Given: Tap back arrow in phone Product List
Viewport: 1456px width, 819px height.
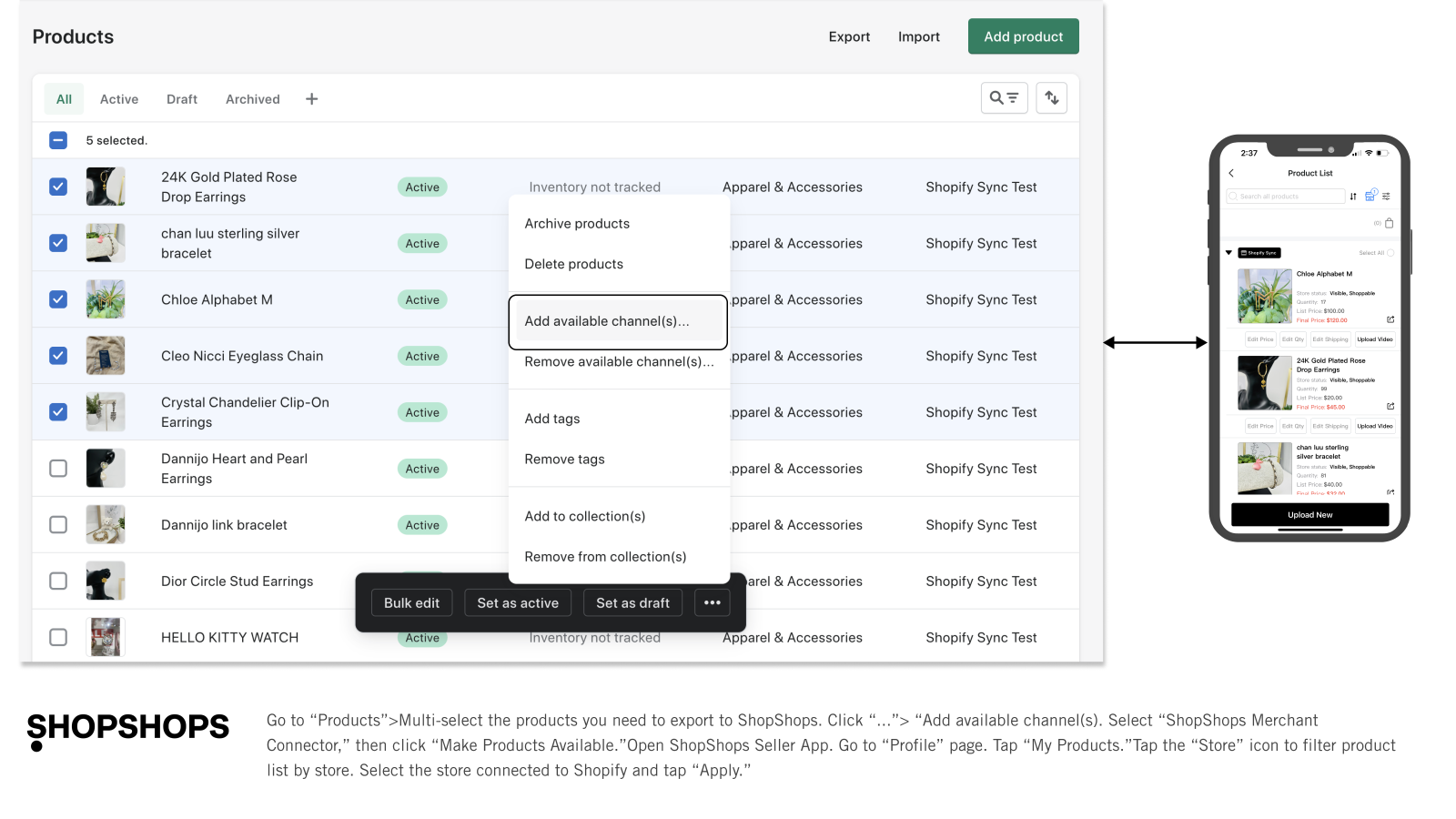Looking at the screenshot, I should coord(1231,173).
